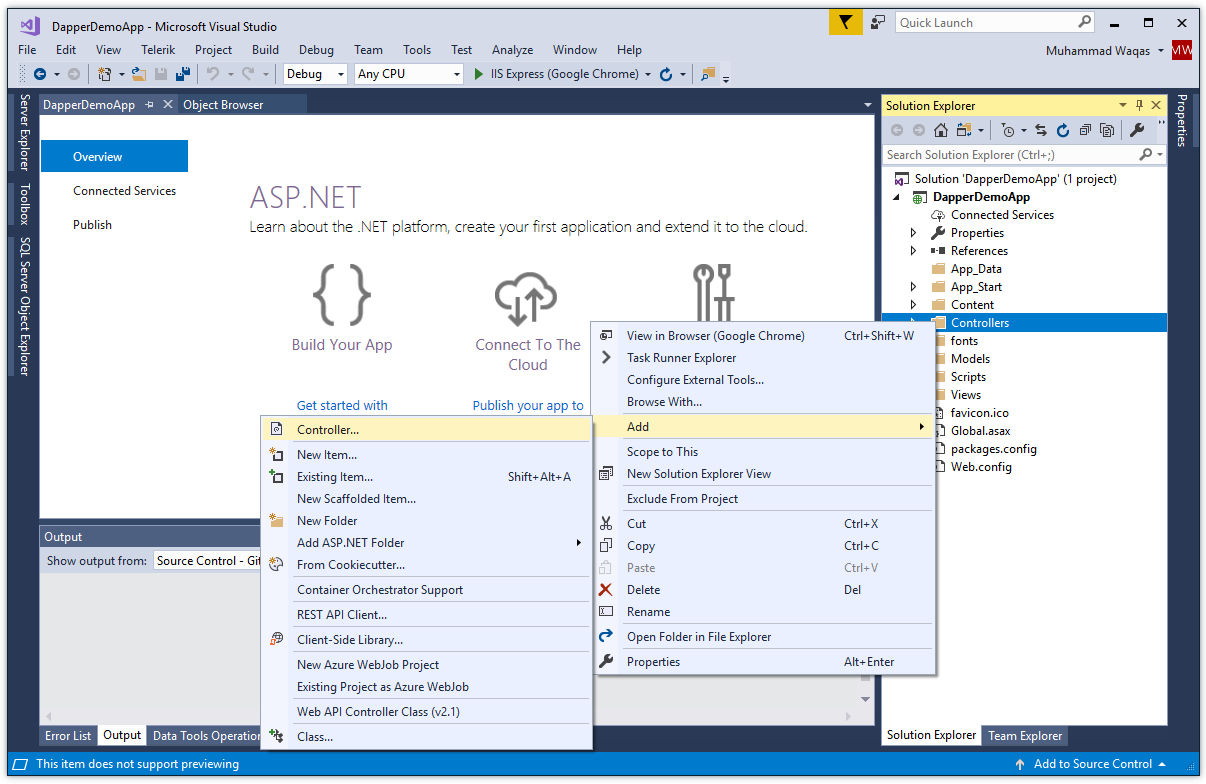This screenshot has width=1206, height=784.
Task: Start debugging with the green play arrow
Action: tap(480, 74)
